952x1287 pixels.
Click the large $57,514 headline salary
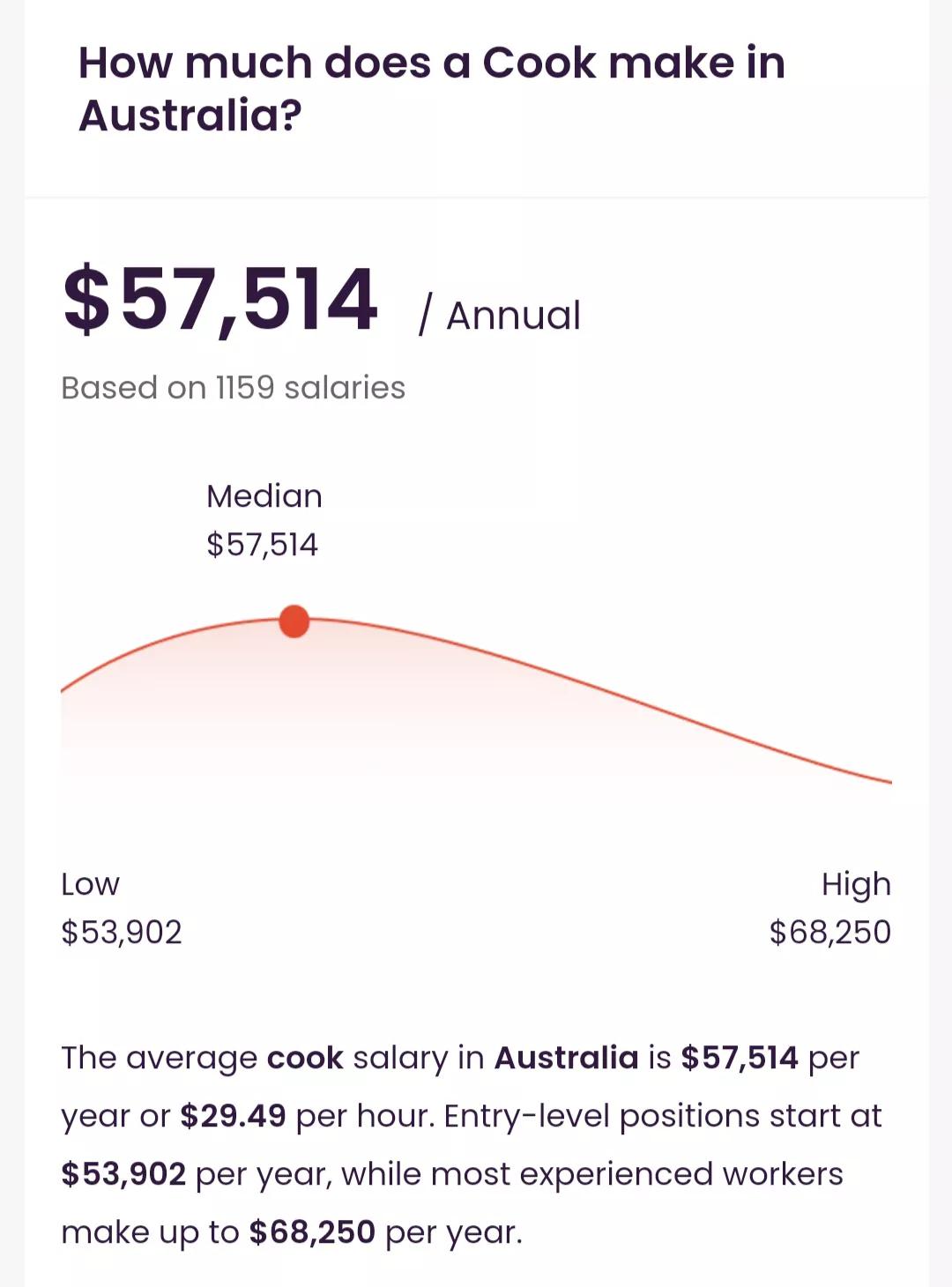(220, 300)
